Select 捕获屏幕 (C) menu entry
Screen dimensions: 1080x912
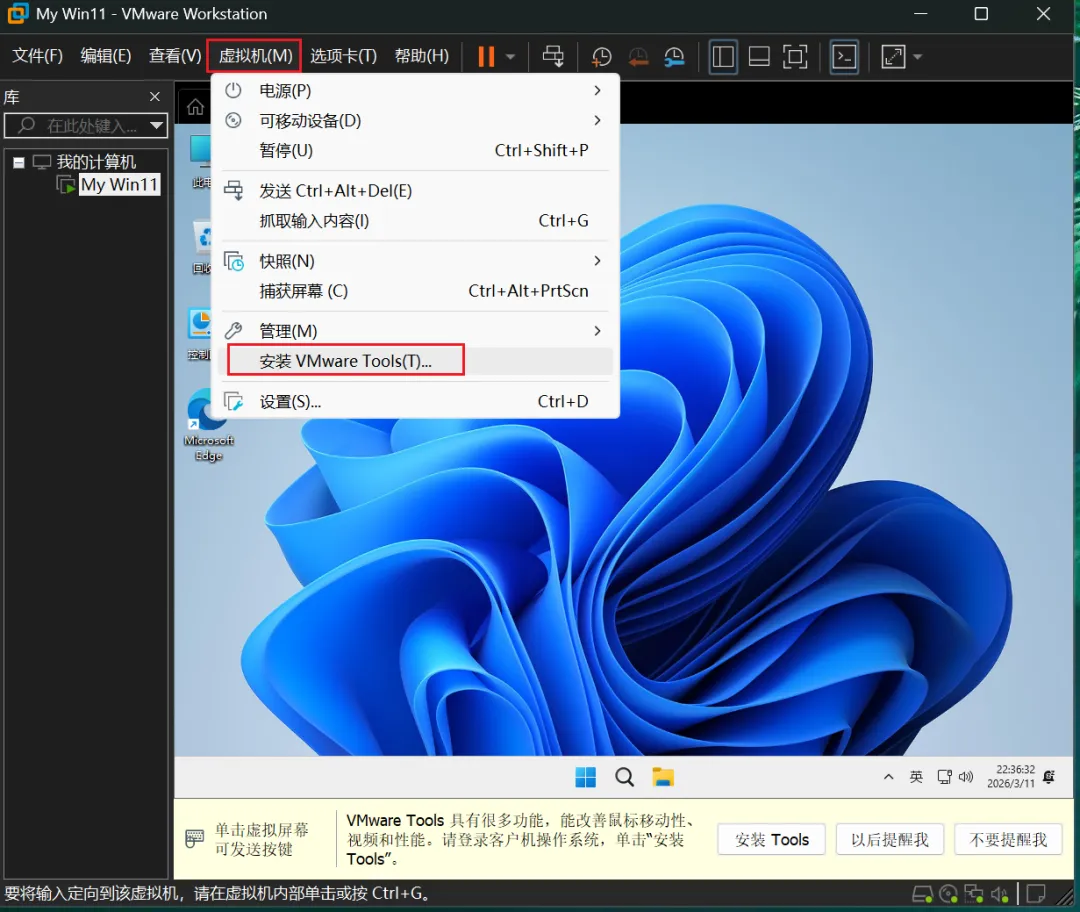[x=415, y=291]
